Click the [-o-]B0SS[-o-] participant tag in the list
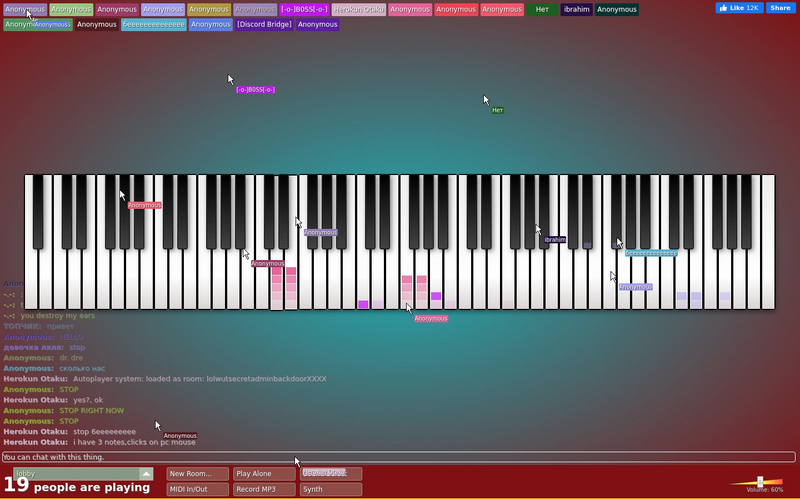Image resolution: width=800 pixels, height=500 pixels. click(304, 10)
